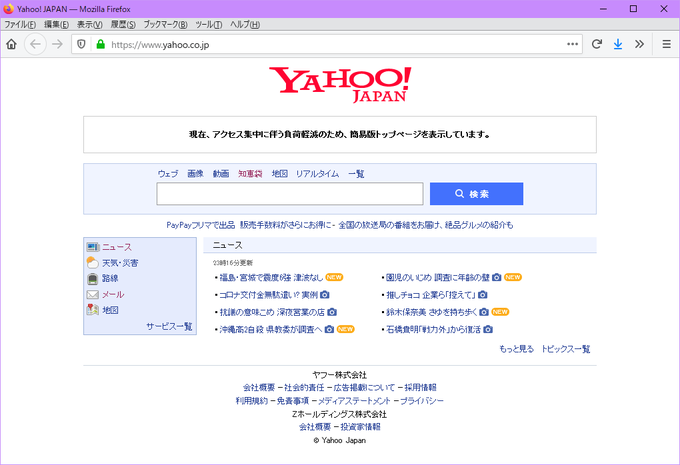Viewport: 680px width, 465px height.
Task: Open the 履歴(S) menu
Action: point(123,25)
